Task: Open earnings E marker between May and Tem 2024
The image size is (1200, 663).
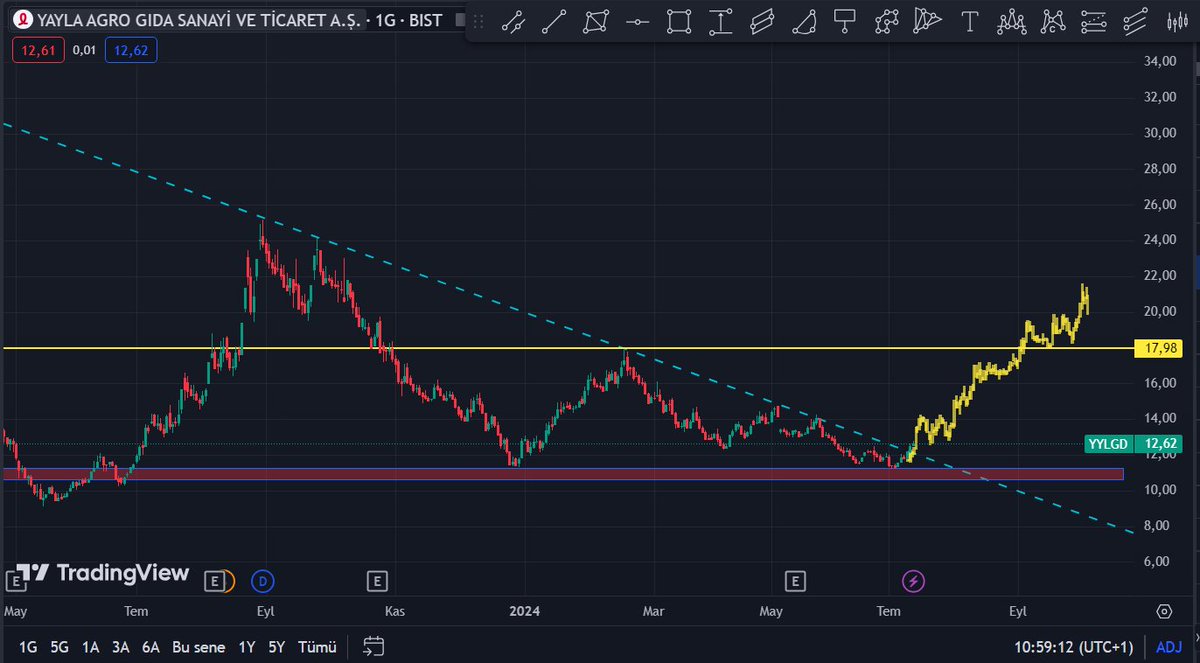Action: tap(795, 580)
